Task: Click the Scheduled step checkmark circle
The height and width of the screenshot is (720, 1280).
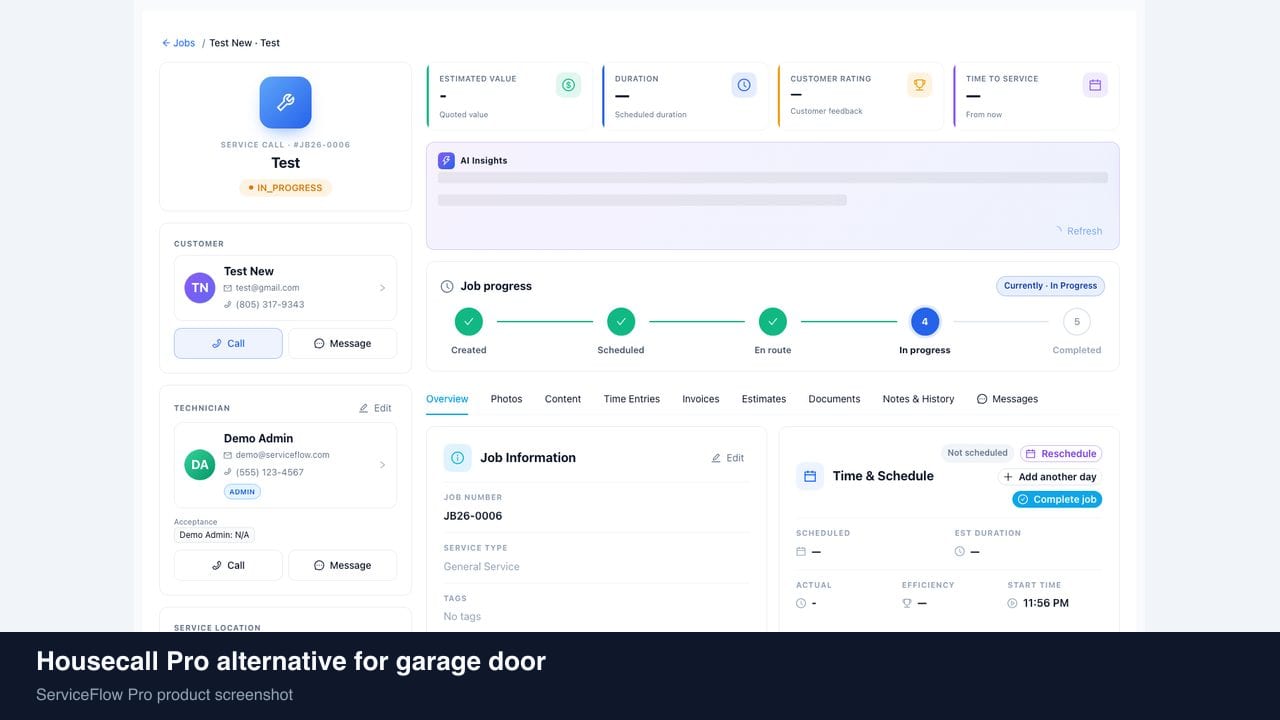Action: coord(621,322)
